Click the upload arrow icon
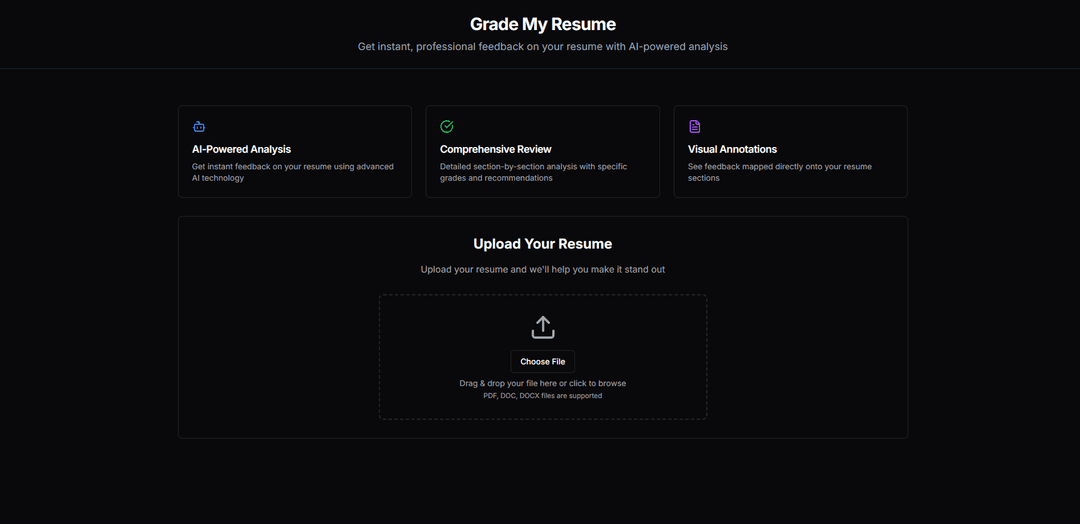Image resolution: width=1080 pixels, height=524 pixels. point(543,327)
